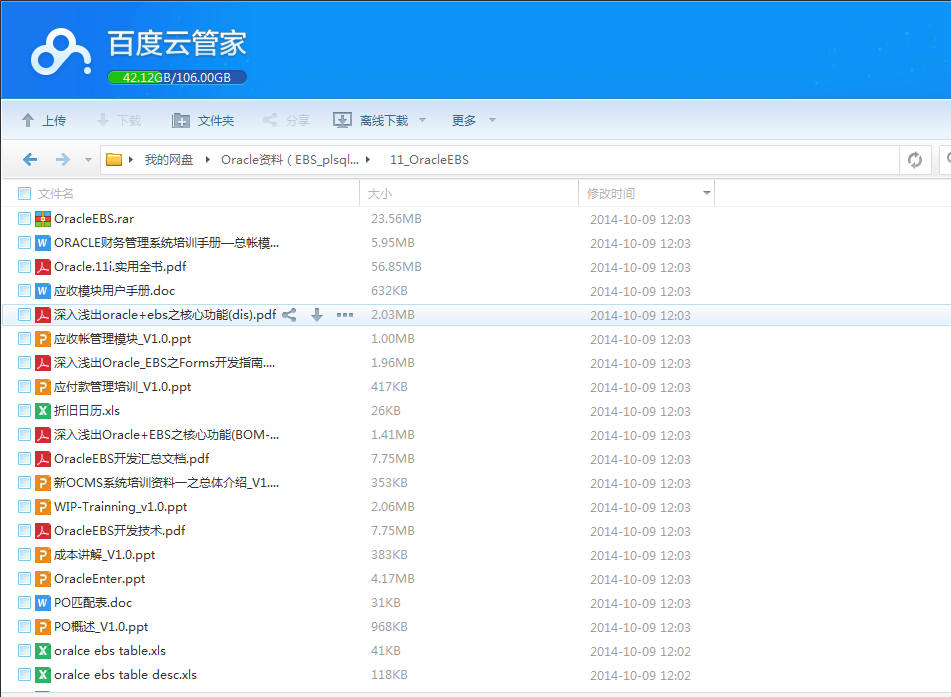
Task: Expand the 更多 dropdown arrow
Action: 492,120
